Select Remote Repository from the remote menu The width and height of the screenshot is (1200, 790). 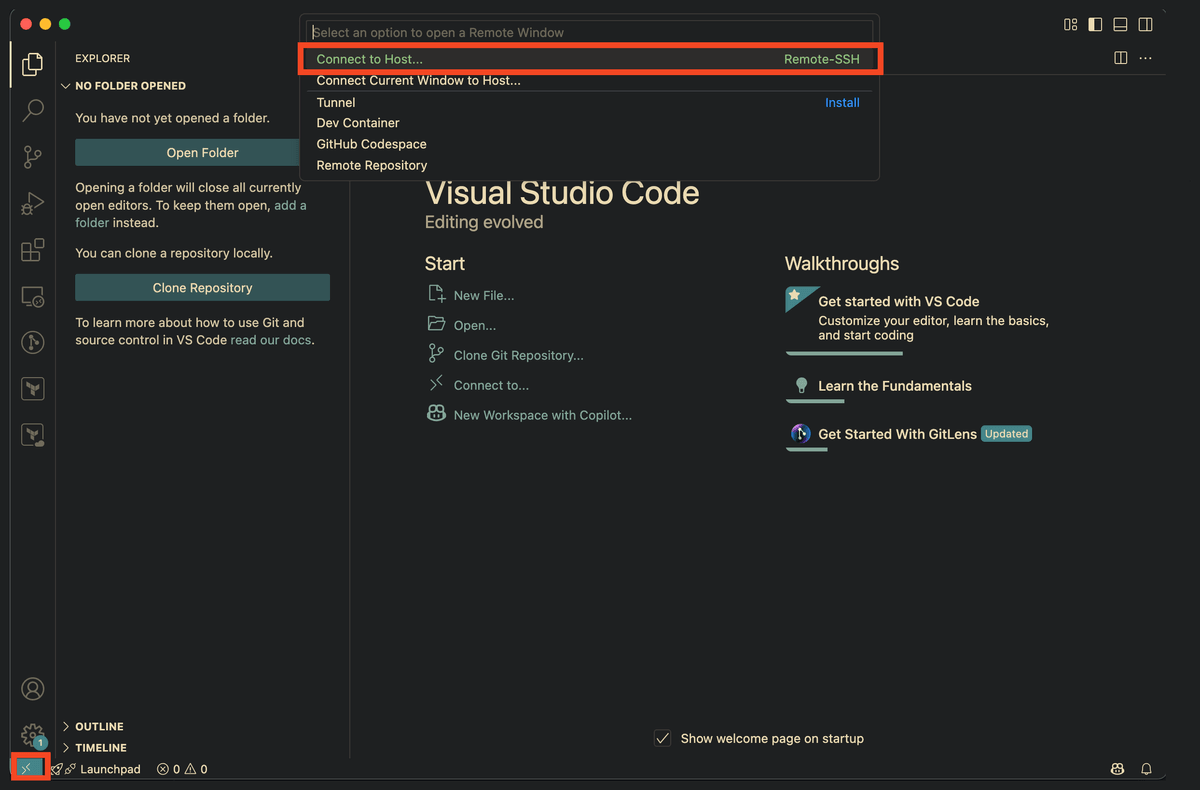pos(371,164)
